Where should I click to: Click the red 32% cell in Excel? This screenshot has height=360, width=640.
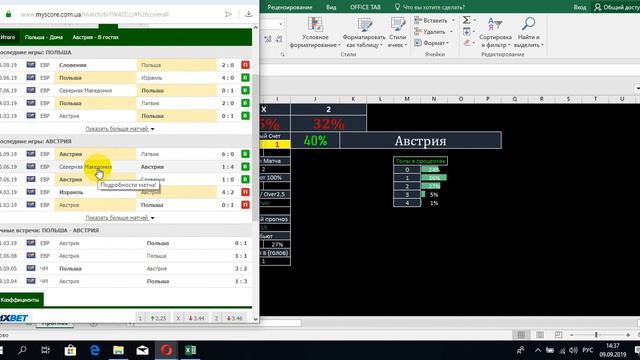328,124
